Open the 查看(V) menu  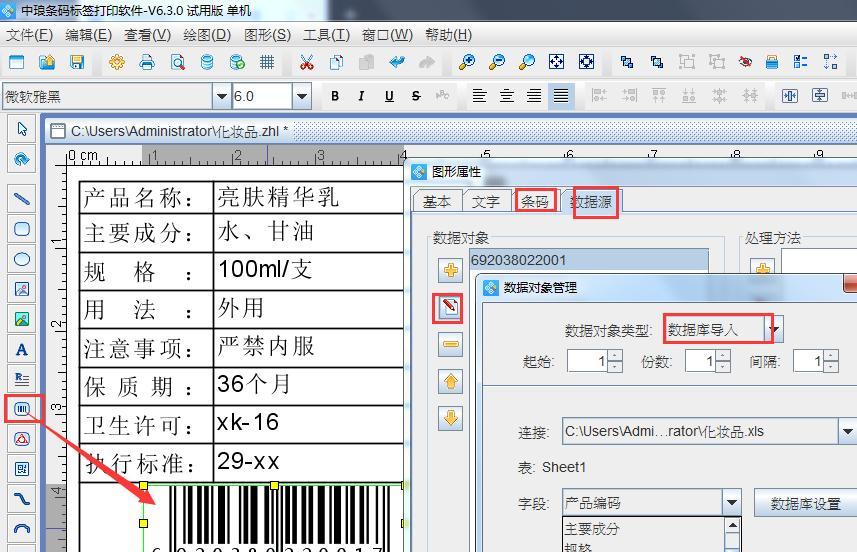(148, 35)
